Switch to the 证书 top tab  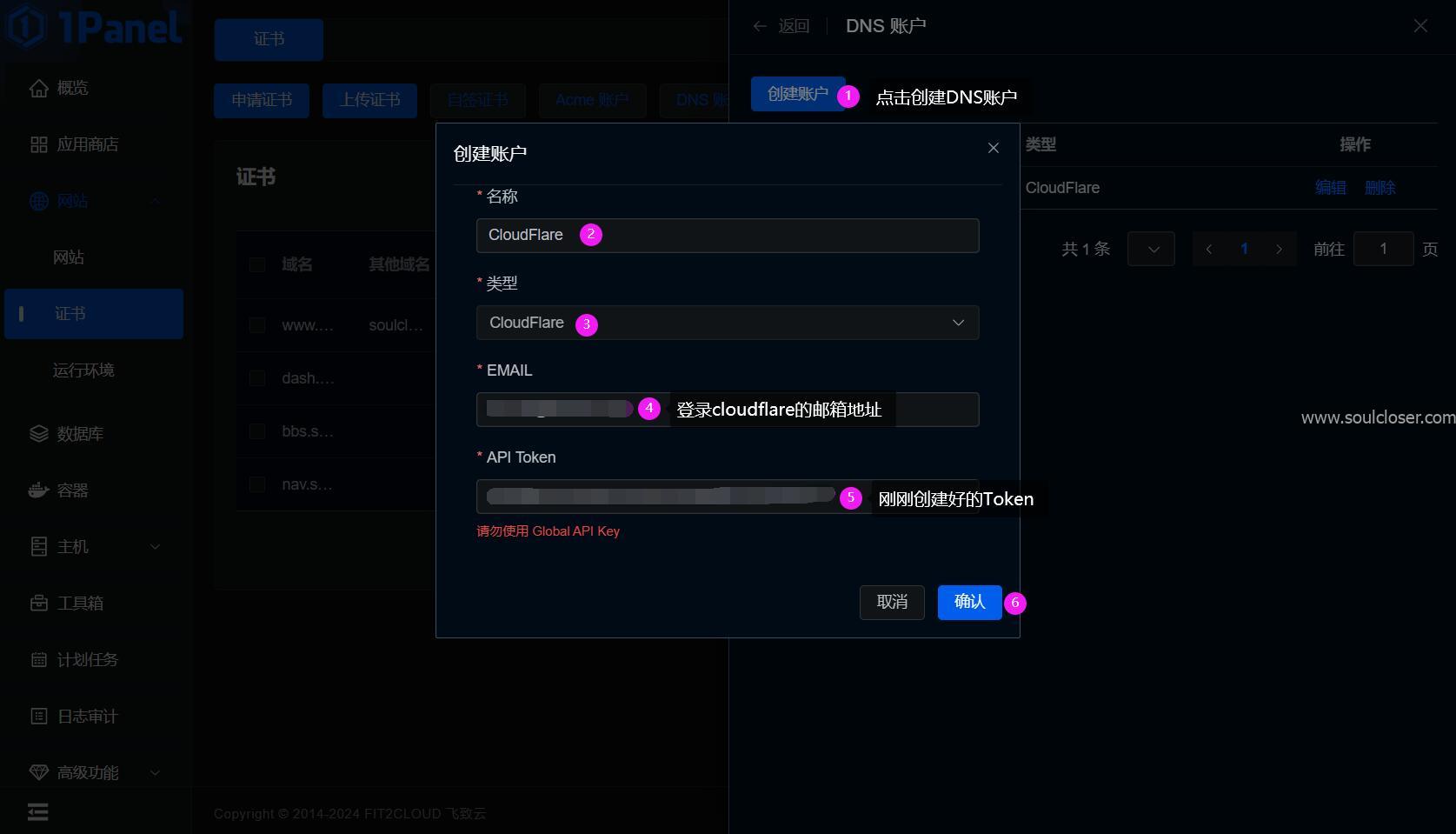[x=269, y=39]
